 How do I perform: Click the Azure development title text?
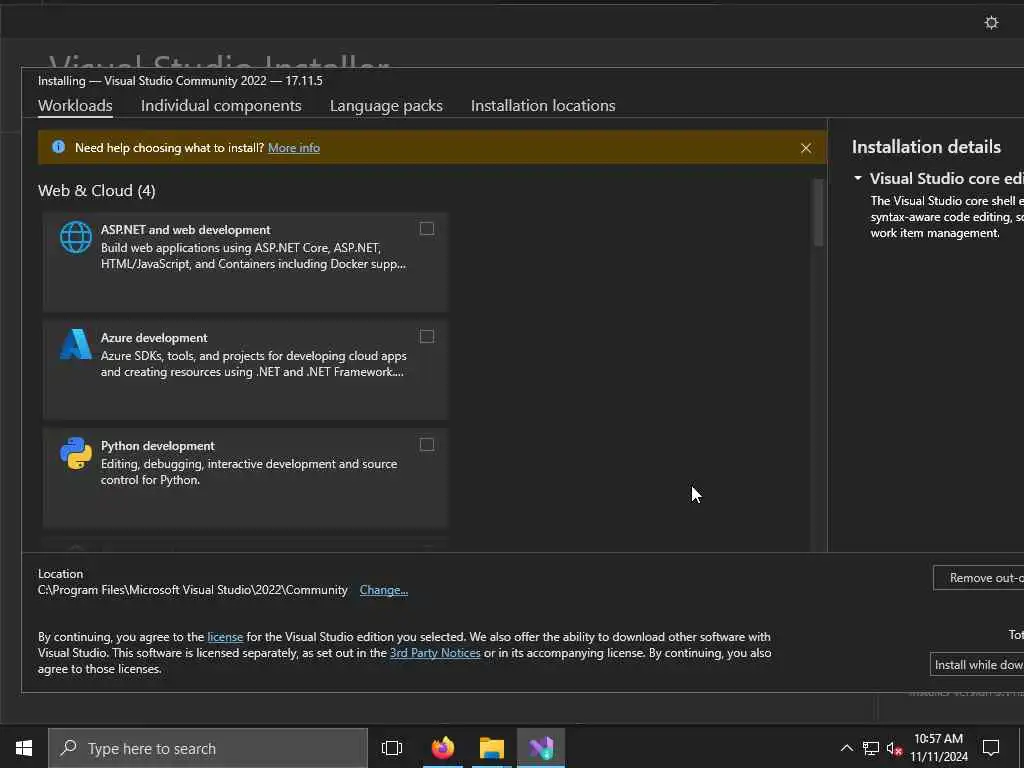tap(154, 338)
